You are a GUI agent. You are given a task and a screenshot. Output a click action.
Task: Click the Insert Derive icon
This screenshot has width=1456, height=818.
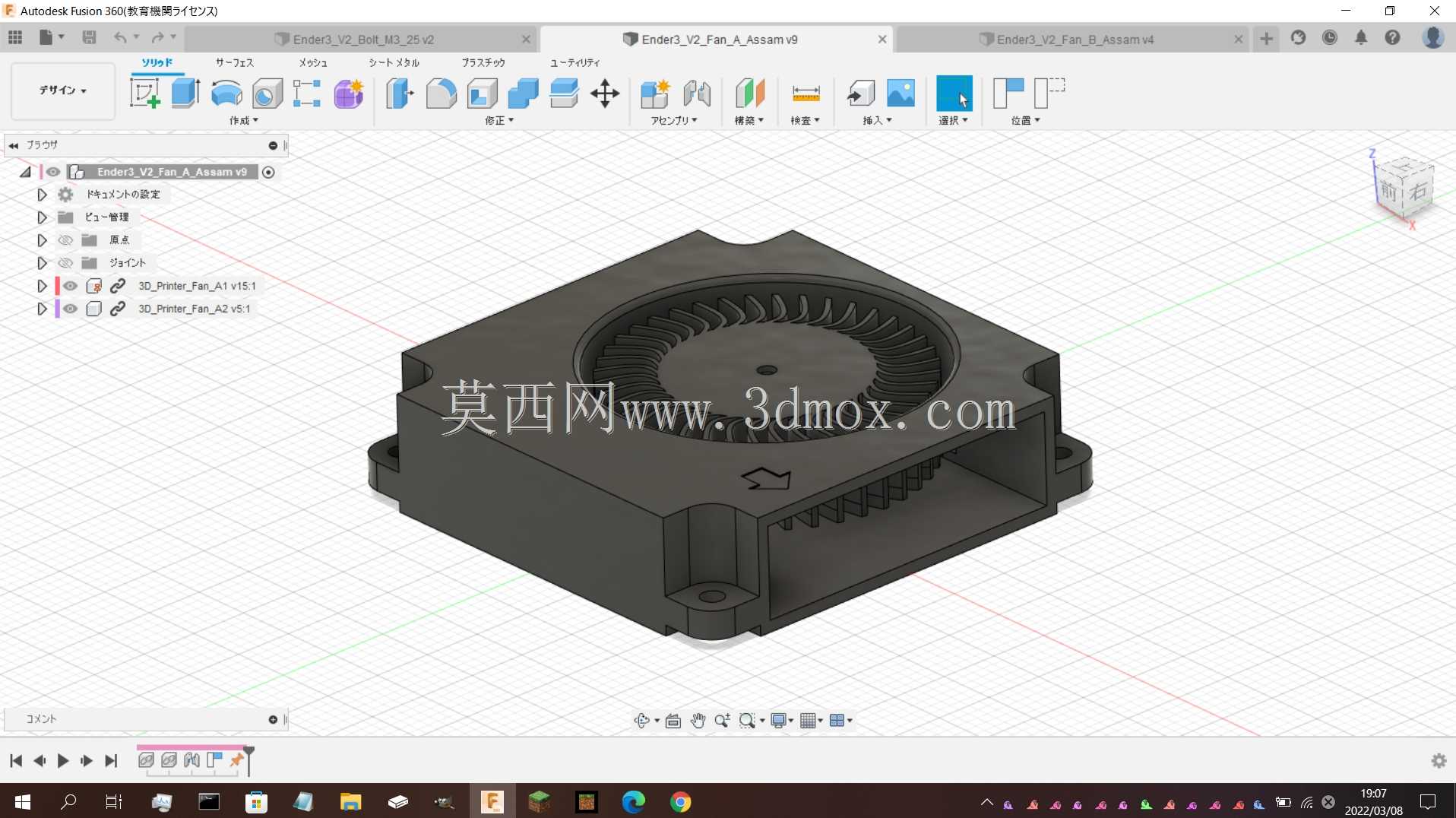[x=861, y=94]
